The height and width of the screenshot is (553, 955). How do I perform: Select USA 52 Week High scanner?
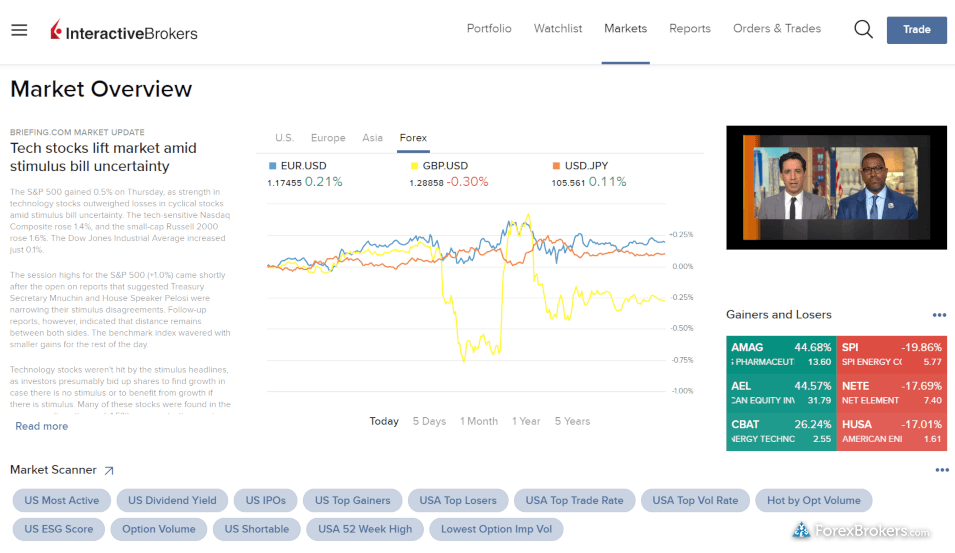pyautogui.click(x=365, y=529)
